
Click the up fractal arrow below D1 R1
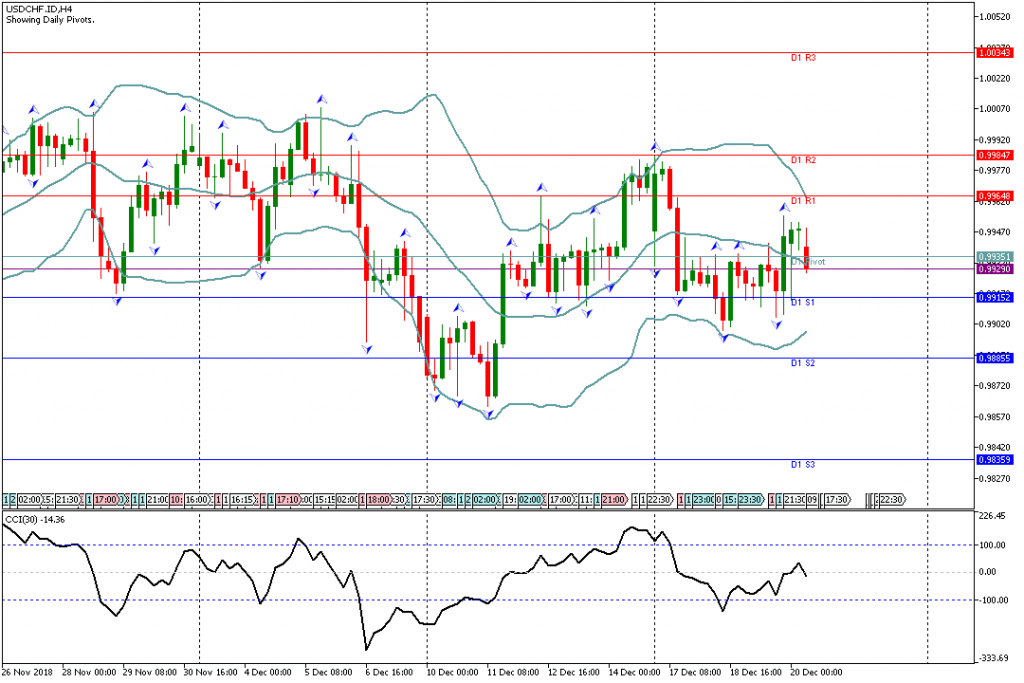pyautogui.click(x=783, y=207)
